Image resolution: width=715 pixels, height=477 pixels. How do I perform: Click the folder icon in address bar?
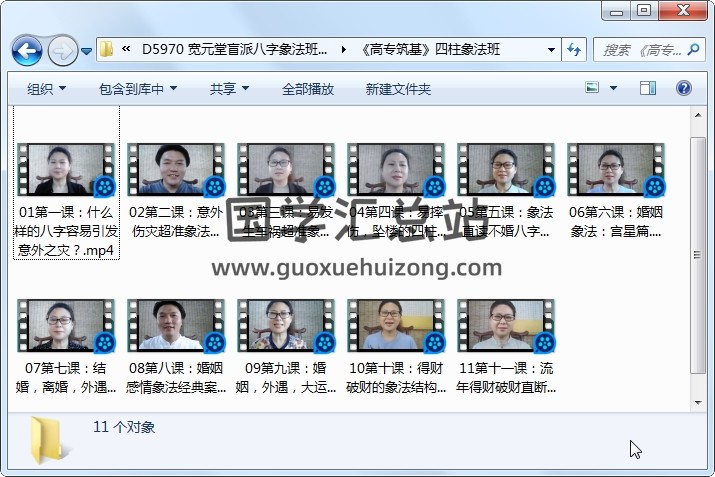(106, 49)
